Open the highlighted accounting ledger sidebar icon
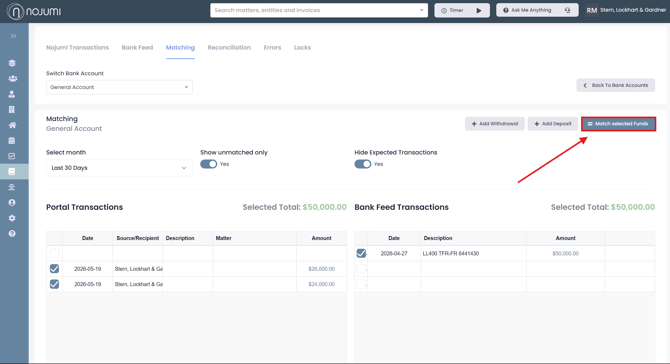 [12, 172]
